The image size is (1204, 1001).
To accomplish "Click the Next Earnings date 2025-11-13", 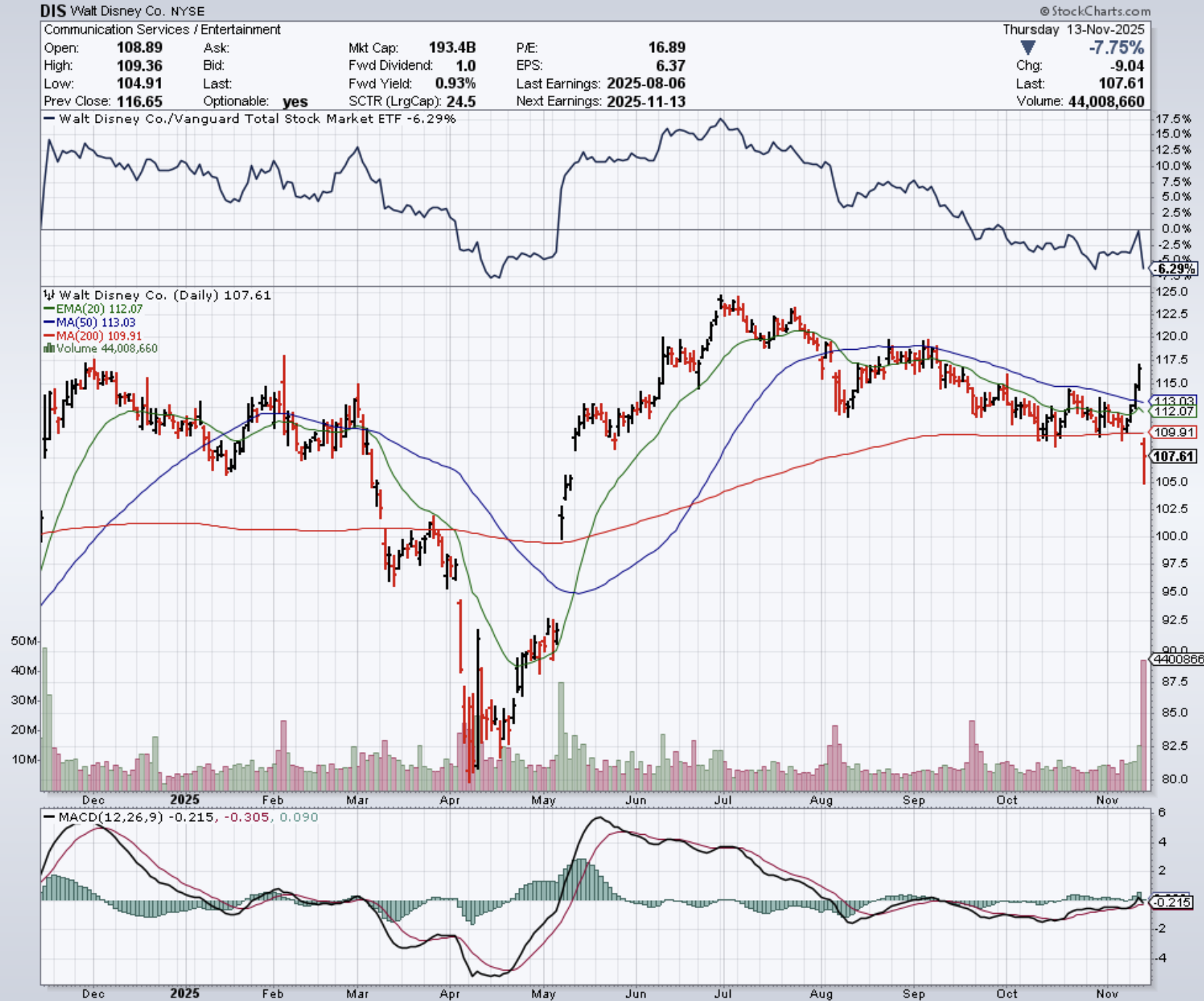I will [646, 102].
